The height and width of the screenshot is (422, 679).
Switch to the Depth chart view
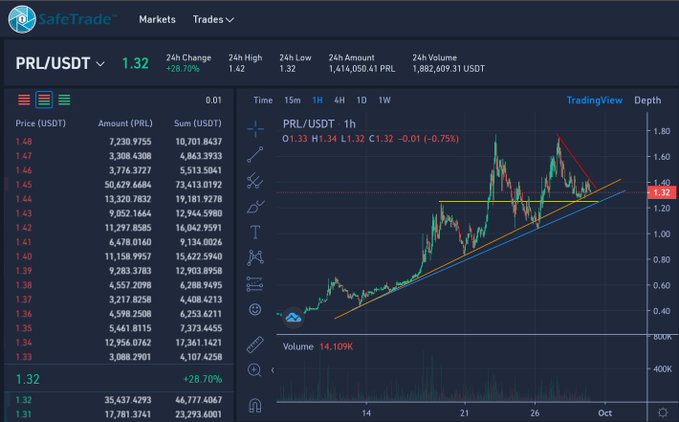(x=647, y=100)
